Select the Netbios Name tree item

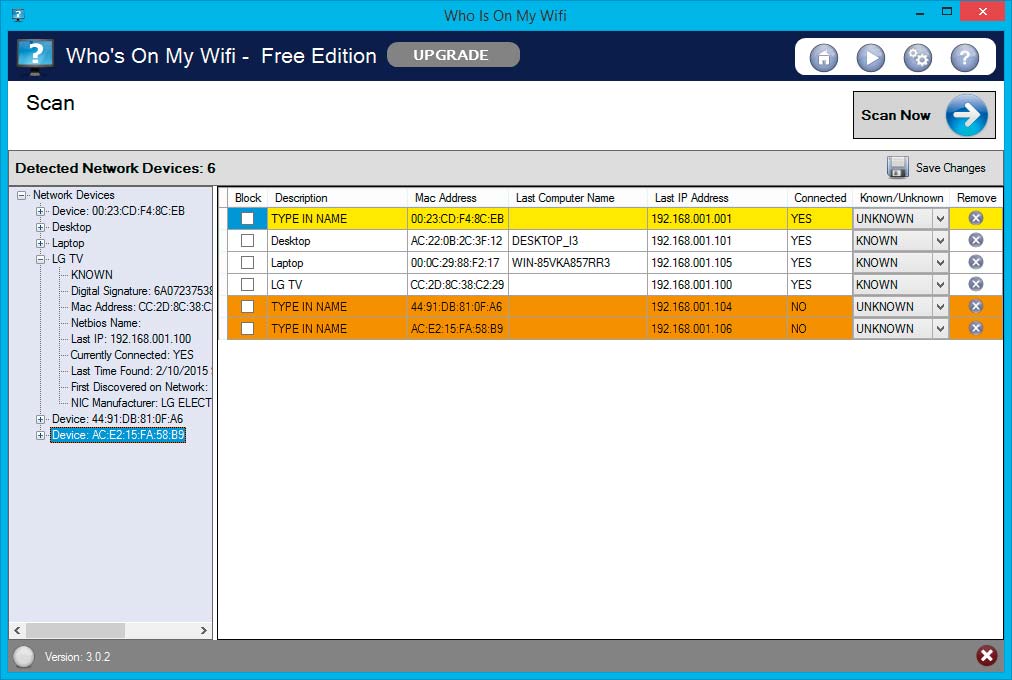click(105, 323)
